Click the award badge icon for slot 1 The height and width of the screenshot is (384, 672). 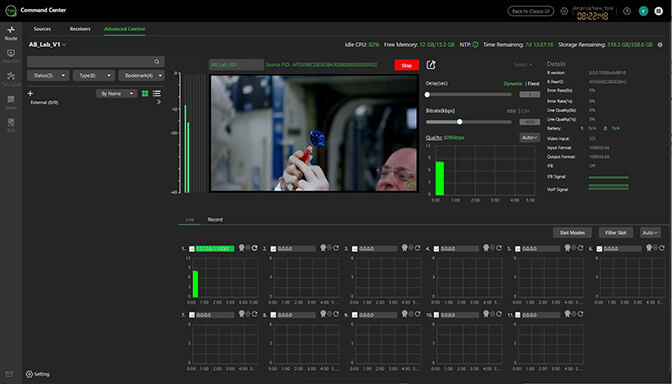pyautogui.click(x=242, y=248)
